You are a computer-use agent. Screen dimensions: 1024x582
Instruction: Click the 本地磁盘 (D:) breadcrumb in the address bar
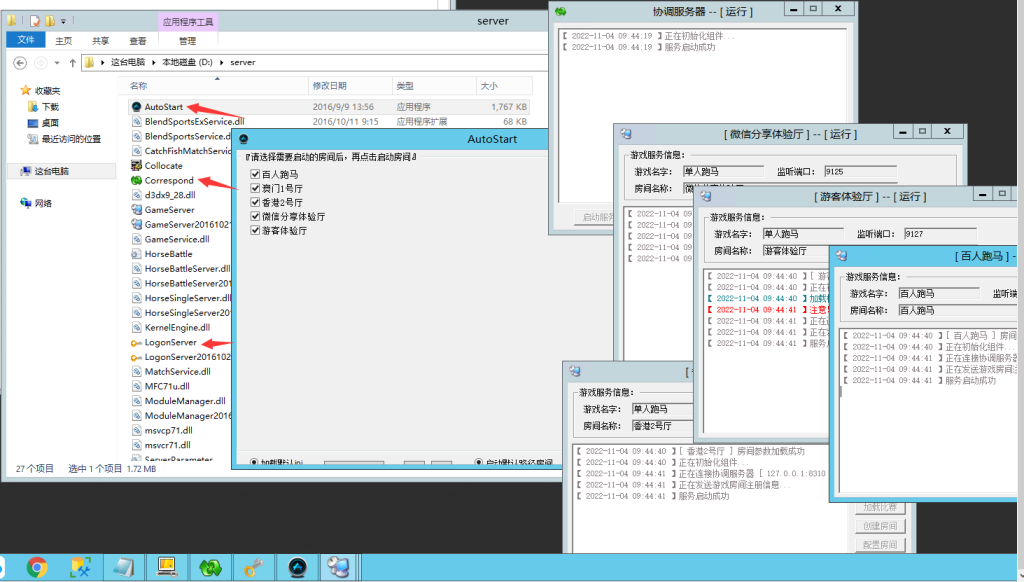187,62
